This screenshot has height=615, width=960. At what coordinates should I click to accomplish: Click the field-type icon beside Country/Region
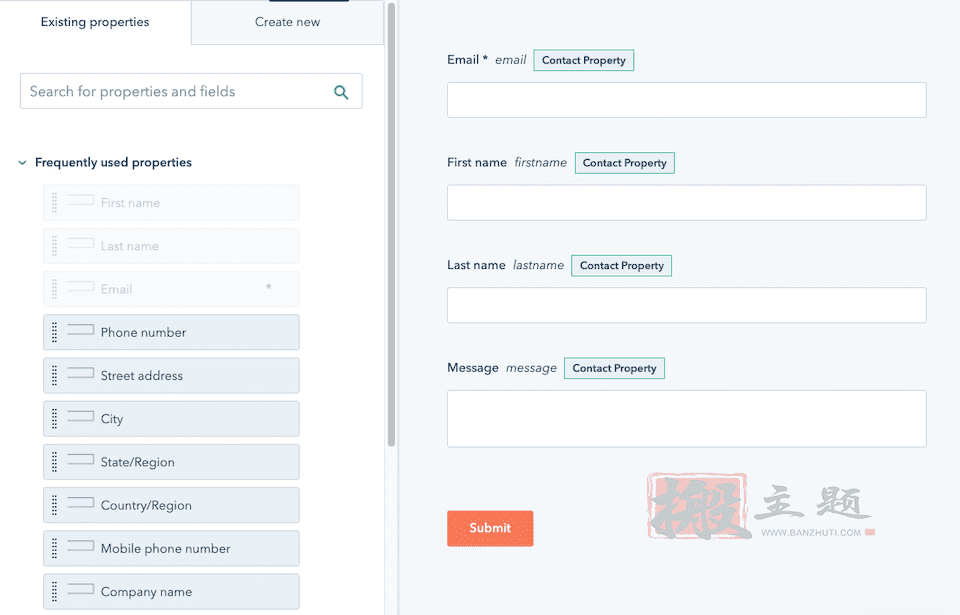pyautogui.click(x=80, y=503)
